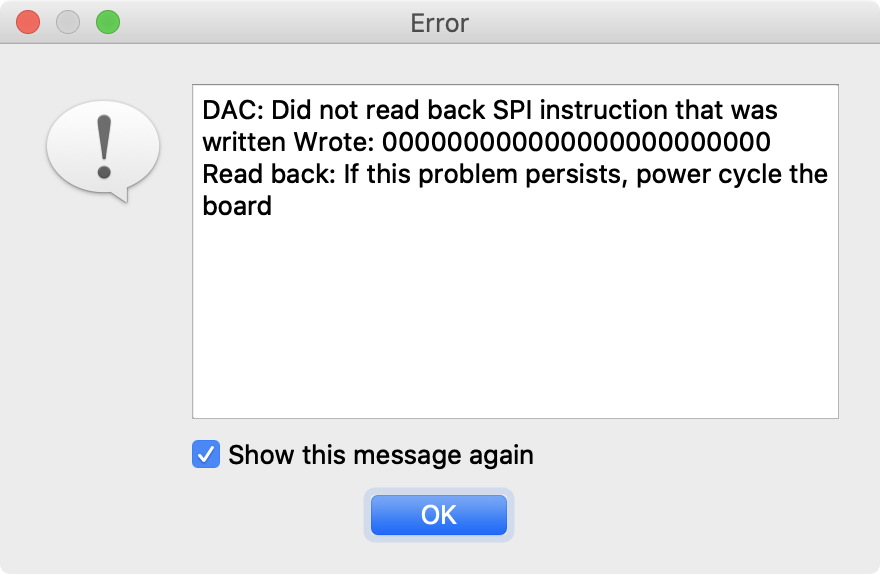The width and height of the screenshot is (880, 574).
Task: Click the "Show this message again" label text
Action: pos(381,455)
